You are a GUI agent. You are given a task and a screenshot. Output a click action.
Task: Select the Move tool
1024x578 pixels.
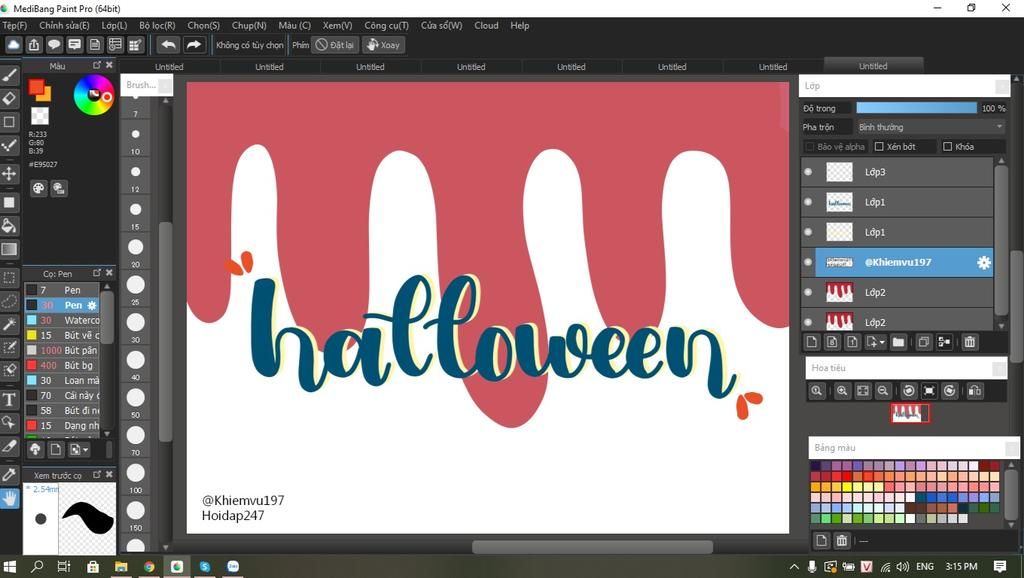[9, 173]
